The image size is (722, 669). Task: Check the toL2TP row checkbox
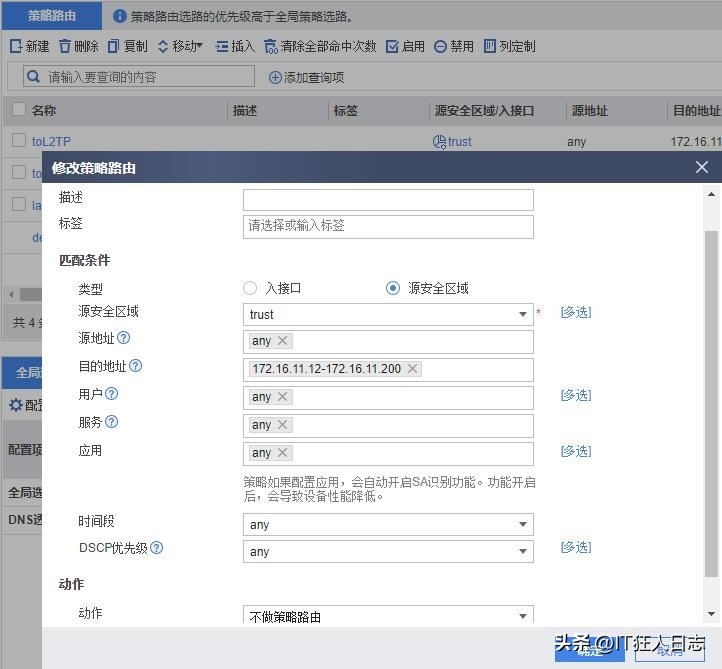pyautogui.click(x=18, y=140)
